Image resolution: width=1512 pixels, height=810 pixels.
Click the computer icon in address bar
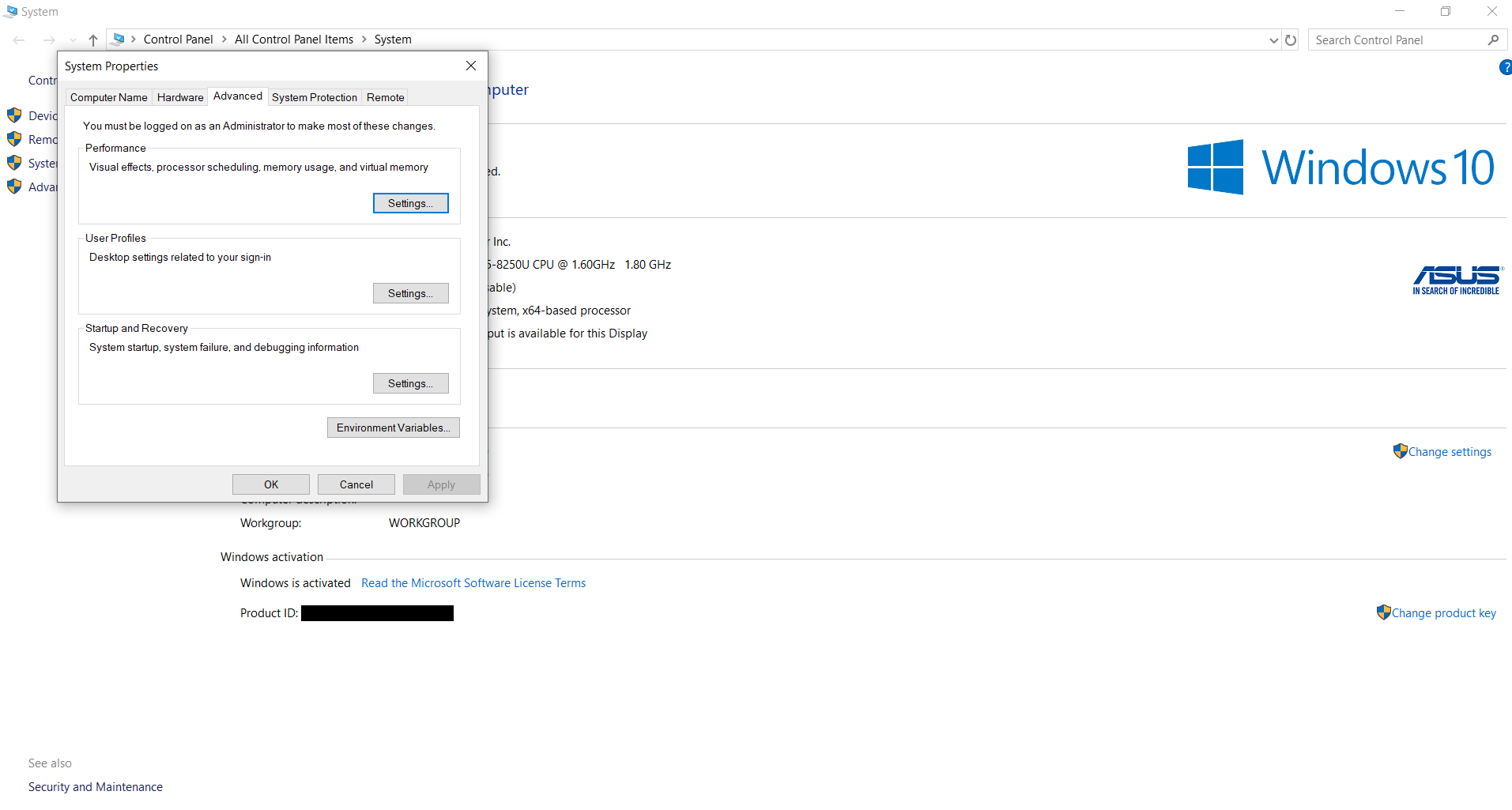click(119, 39)
